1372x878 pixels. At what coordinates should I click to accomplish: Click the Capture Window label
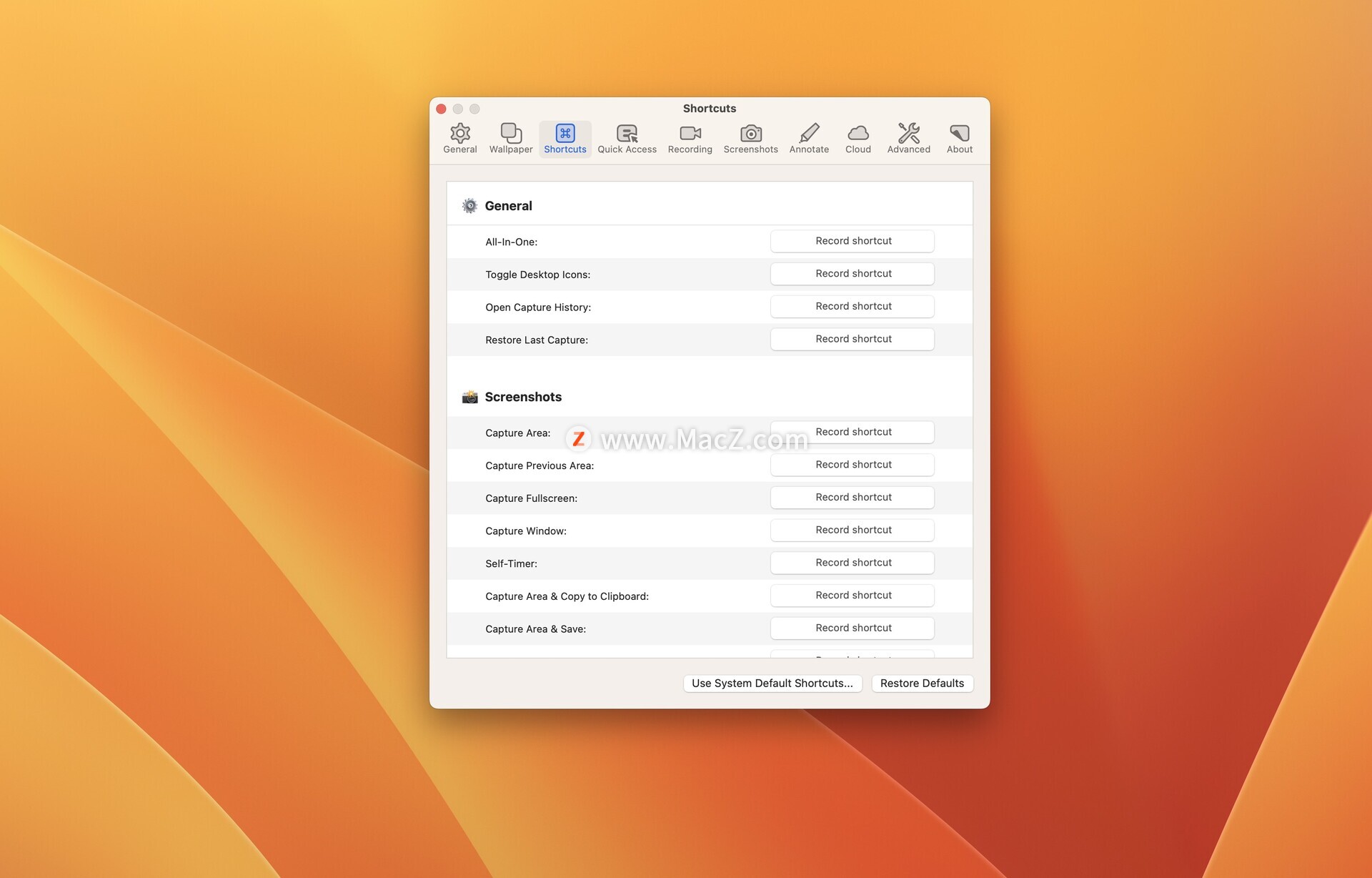[526, 531]
